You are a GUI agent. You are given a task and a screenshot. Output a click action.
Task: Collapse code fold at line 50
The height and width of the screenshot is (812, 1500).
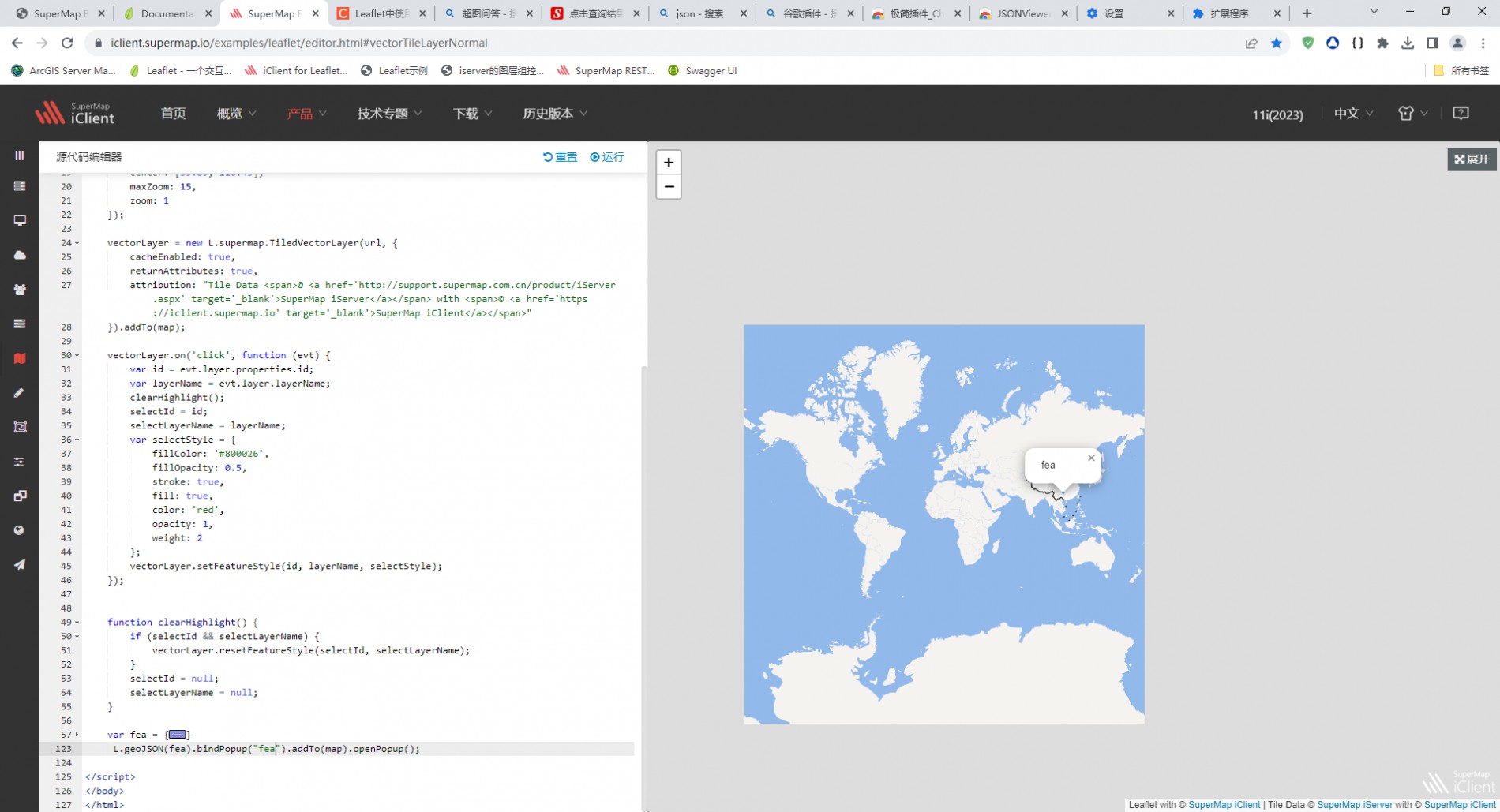tap(77, 637)
